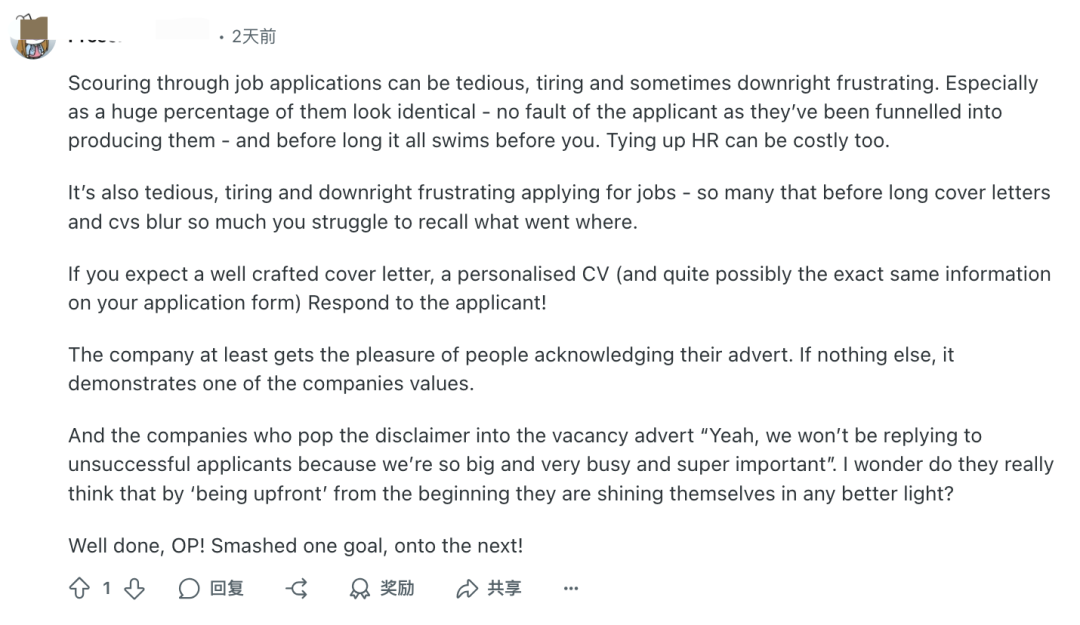Click the speech bubble reply icon

point(189,588)
